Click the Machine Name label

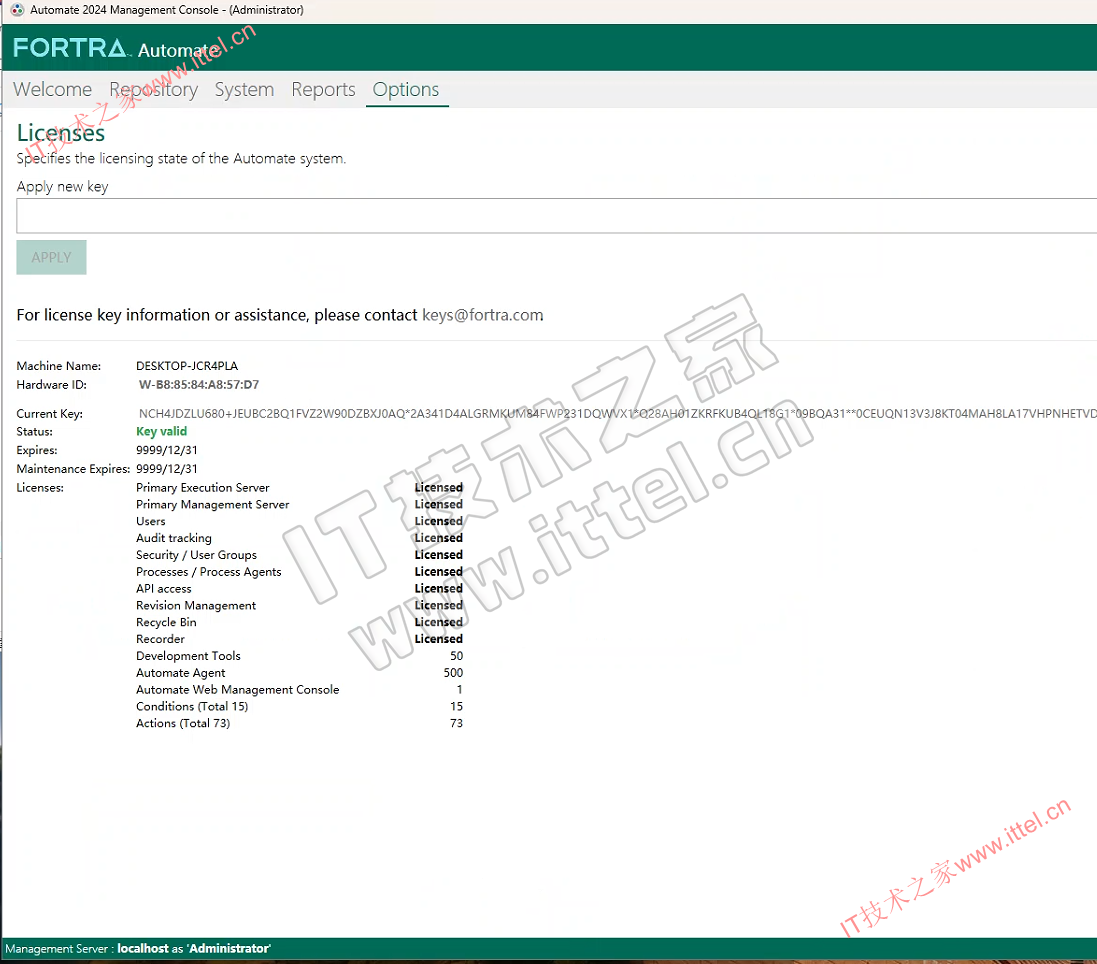(x=59, y=366)
